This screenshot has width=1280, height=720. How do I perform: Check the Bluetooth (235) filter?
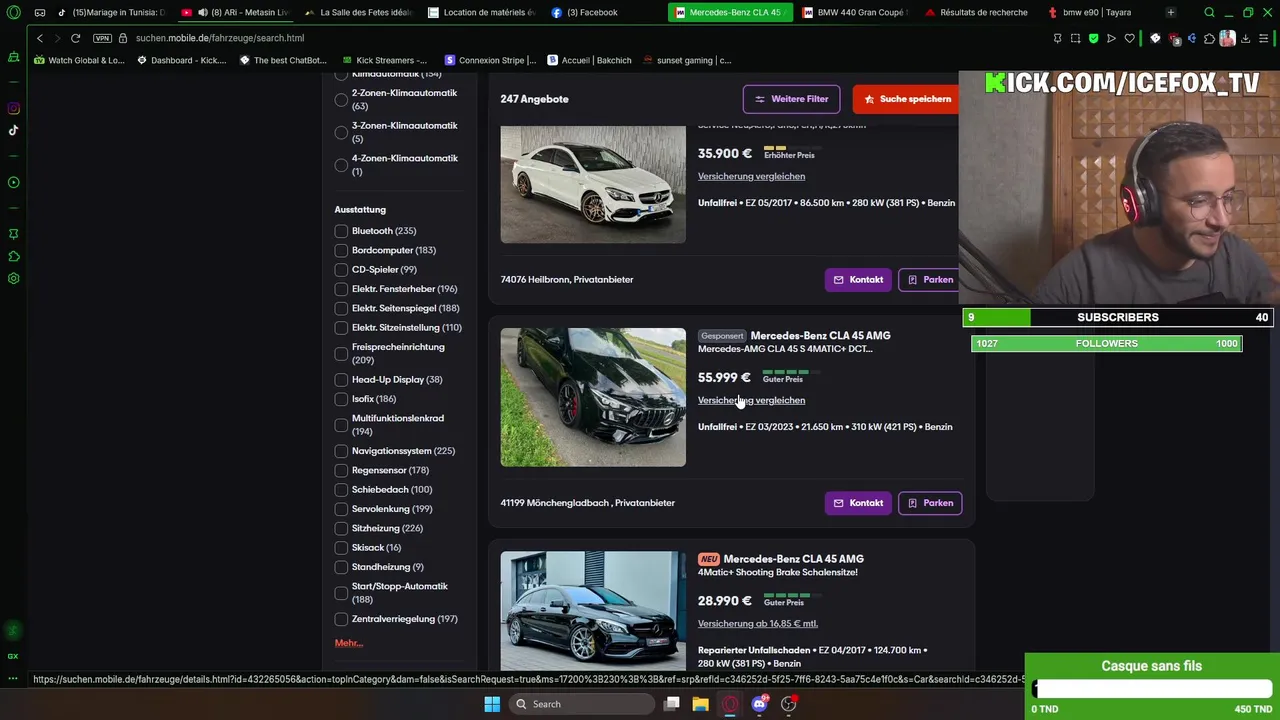tap(341, 231)
